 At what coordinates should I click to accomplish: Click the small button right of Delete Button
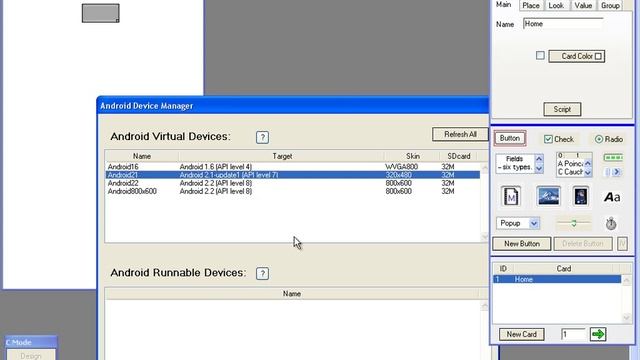click(x=622, y=244)
